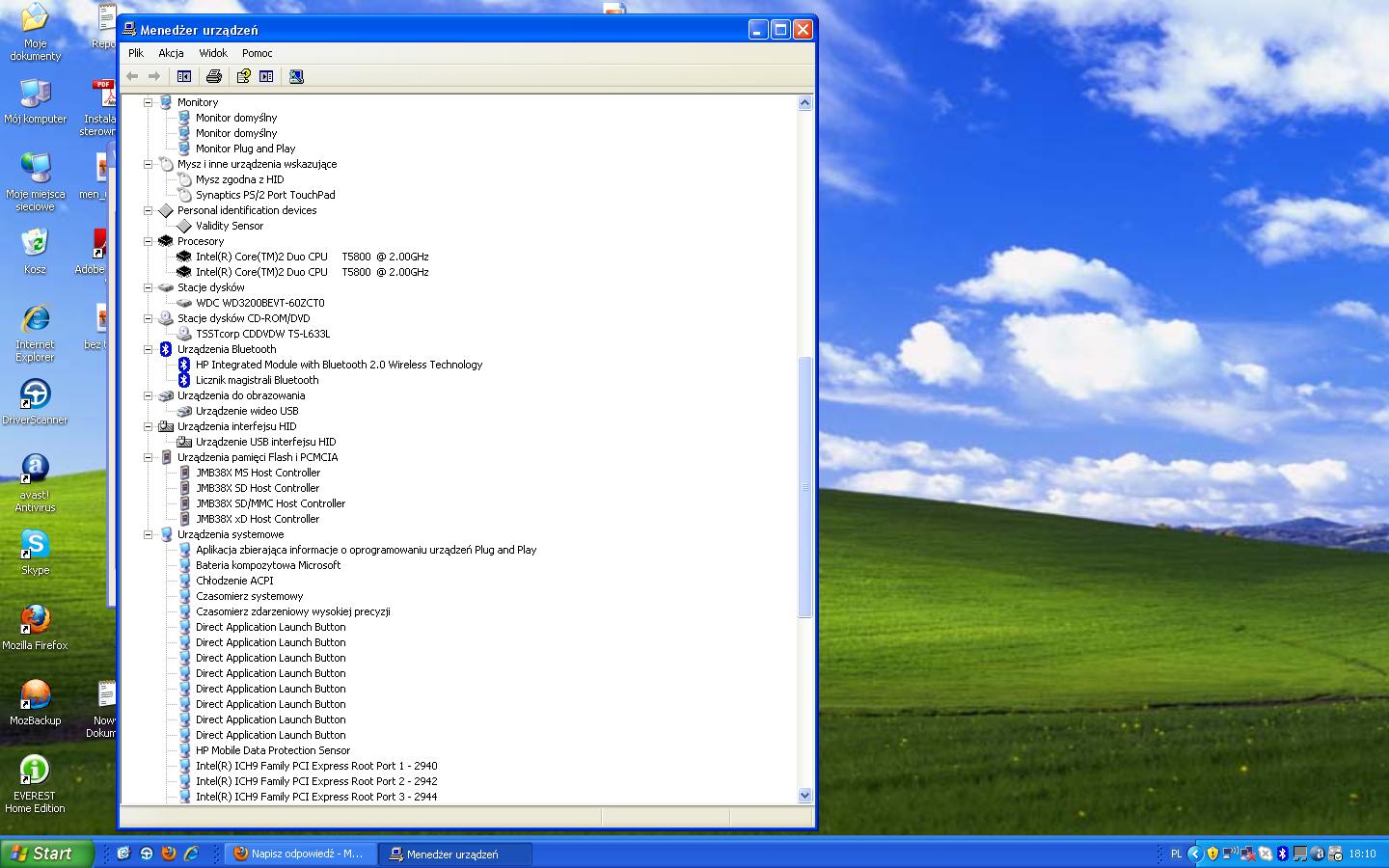The image size is (1389, 868).
Task: Collapse the Procesory category
Action: coord(149,241)
